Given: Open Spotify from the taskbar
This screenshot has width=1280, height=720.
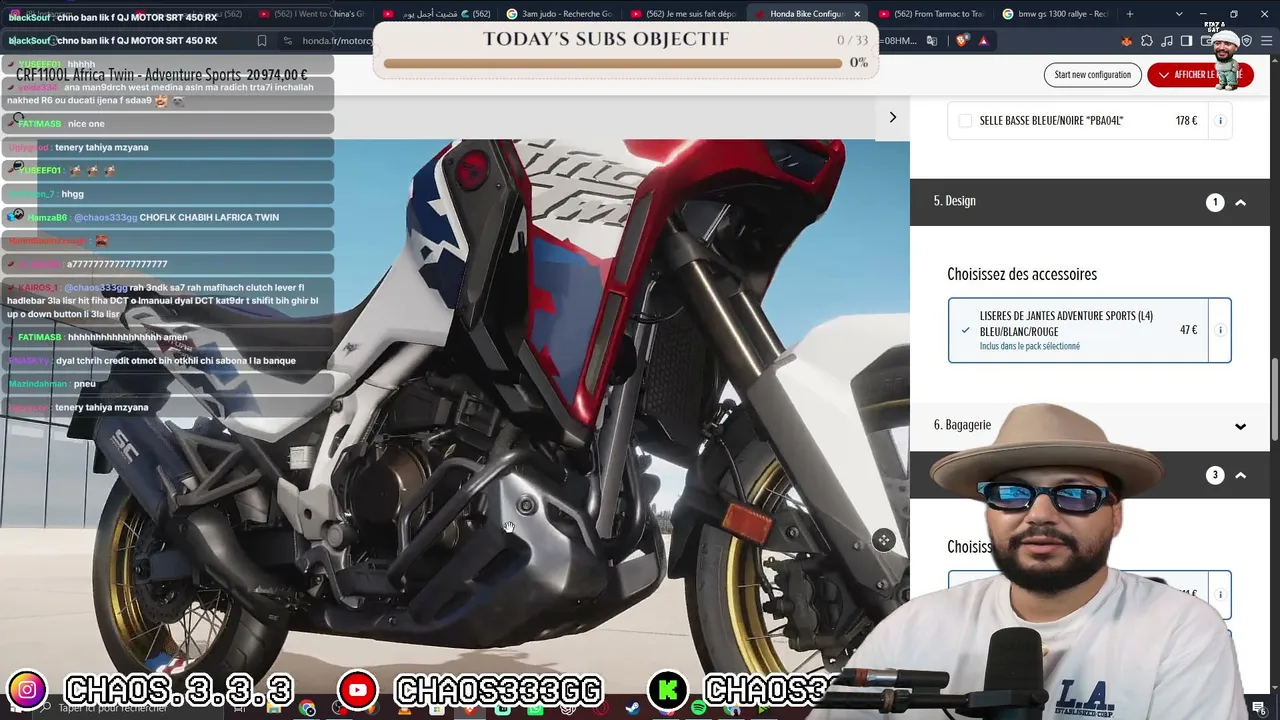Looking at the screenshot, I should (x=699, y=709).
